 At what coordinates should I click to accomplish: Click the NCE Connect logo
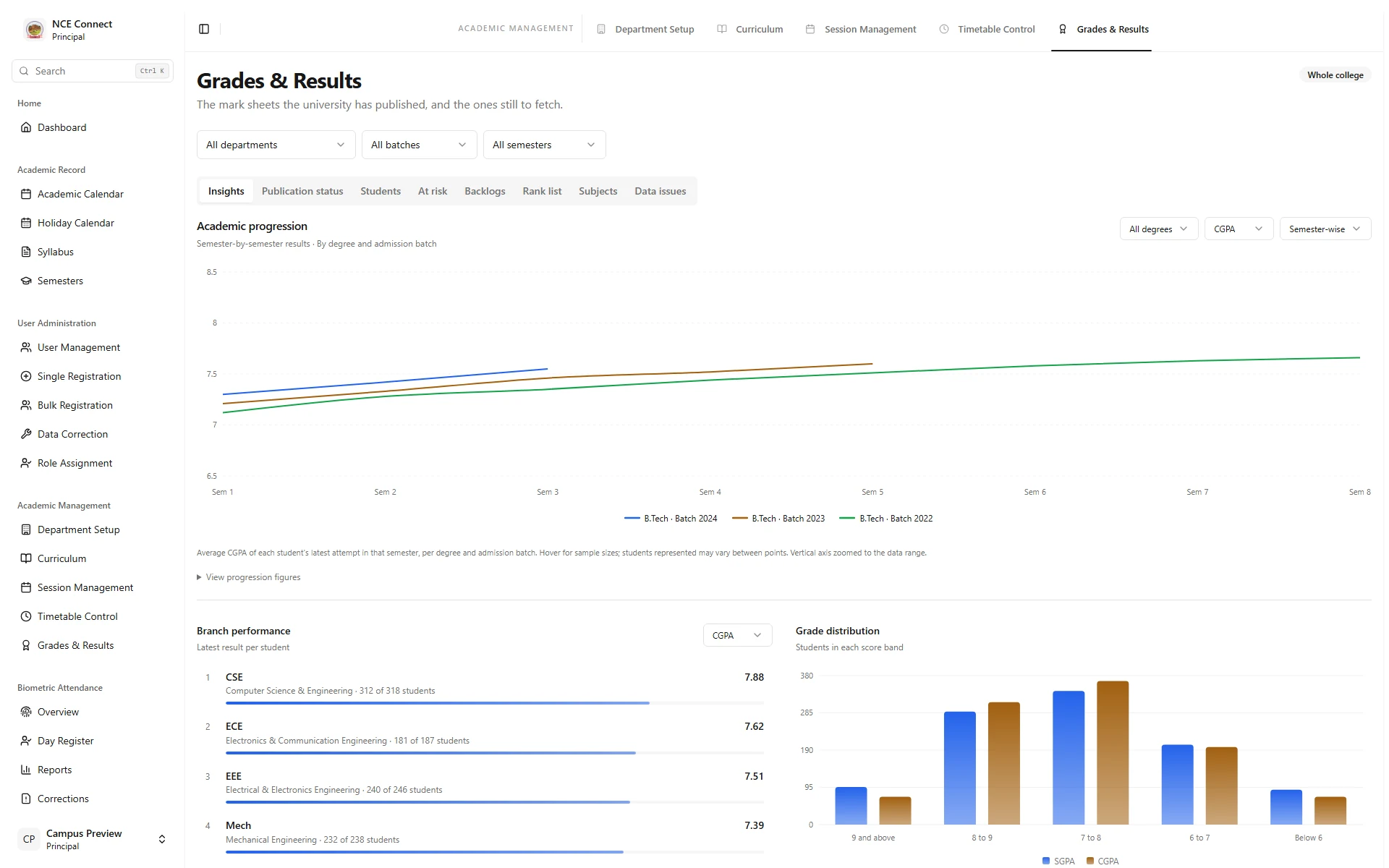tap(34, 30)
